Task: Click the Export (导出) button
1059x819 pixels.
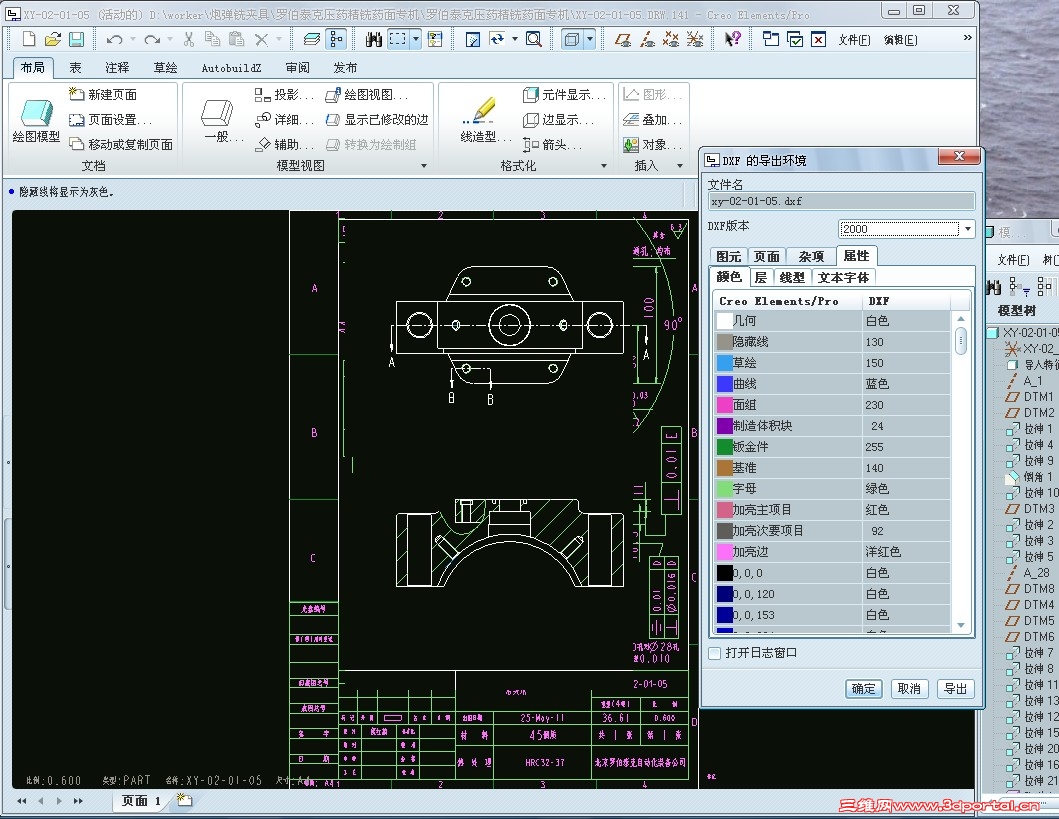Action: [956, 689]
